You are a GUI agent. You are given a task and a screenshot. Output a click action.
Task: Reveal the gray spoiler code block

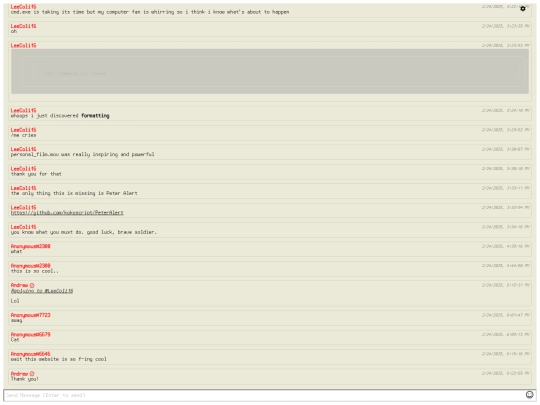click(270, 71)
